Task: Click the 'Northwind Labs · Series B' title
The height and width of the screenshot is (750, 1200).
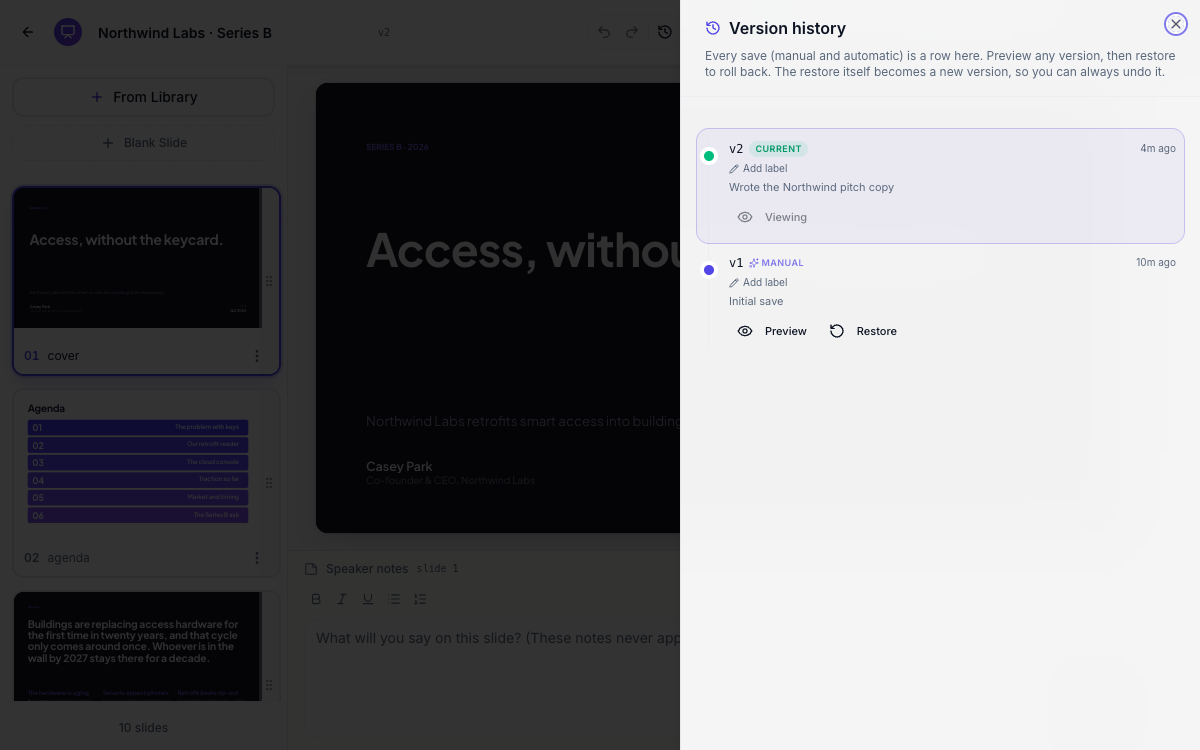Action: [185, 33]
